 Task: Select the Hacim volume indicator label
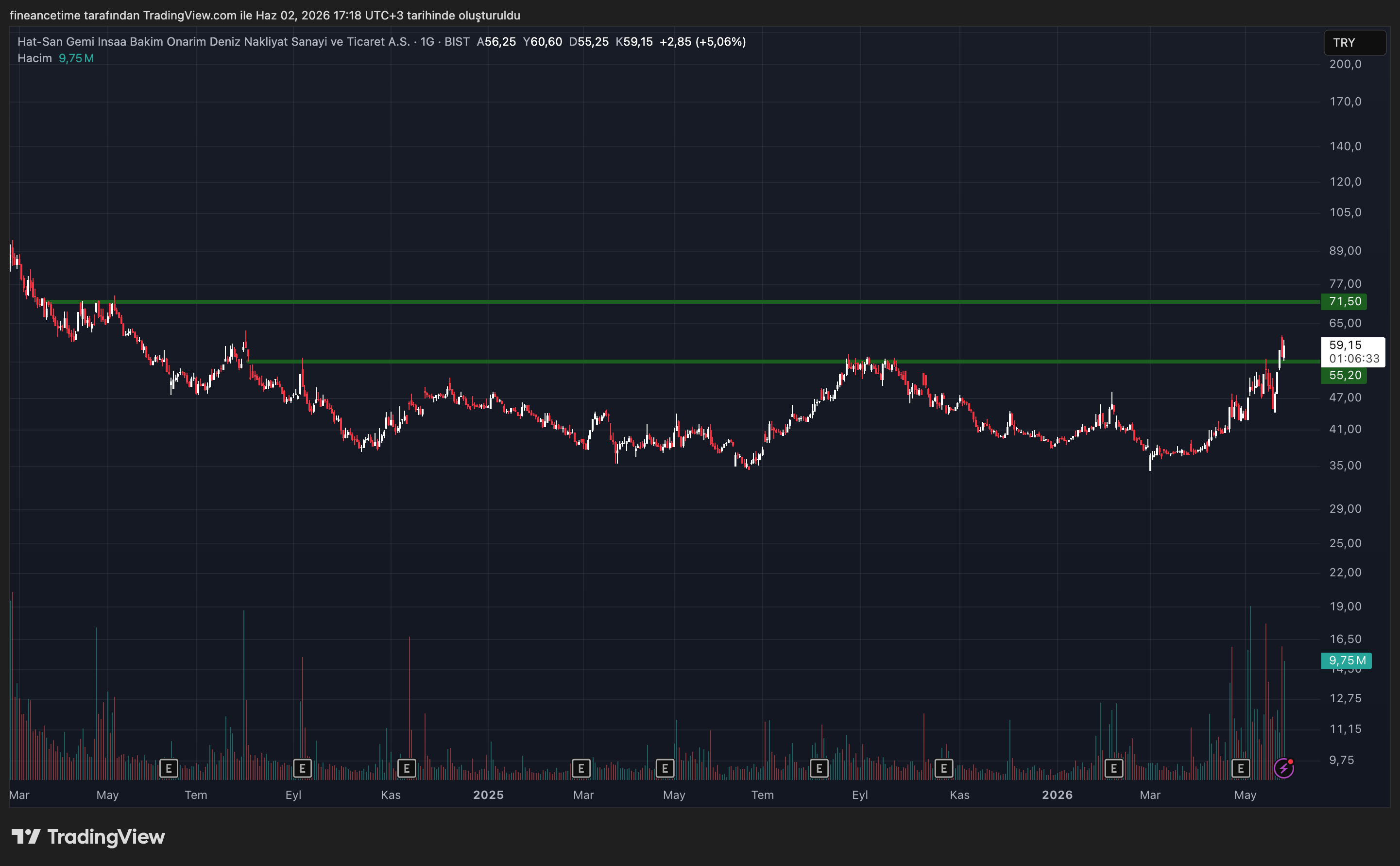pyautogui.click(x=35, y=58)
